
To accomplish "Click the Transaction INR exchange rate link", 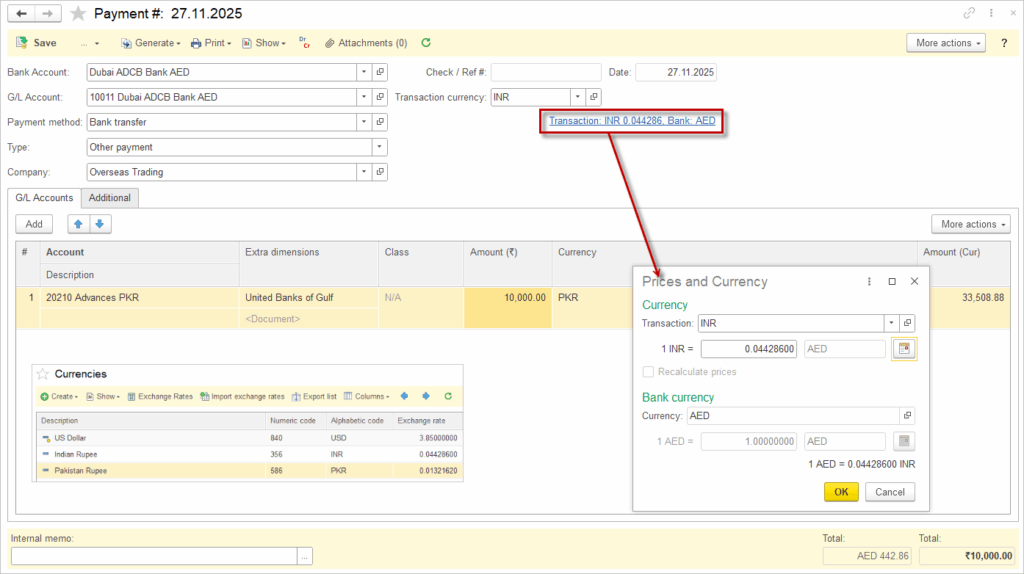I will 632,121.
